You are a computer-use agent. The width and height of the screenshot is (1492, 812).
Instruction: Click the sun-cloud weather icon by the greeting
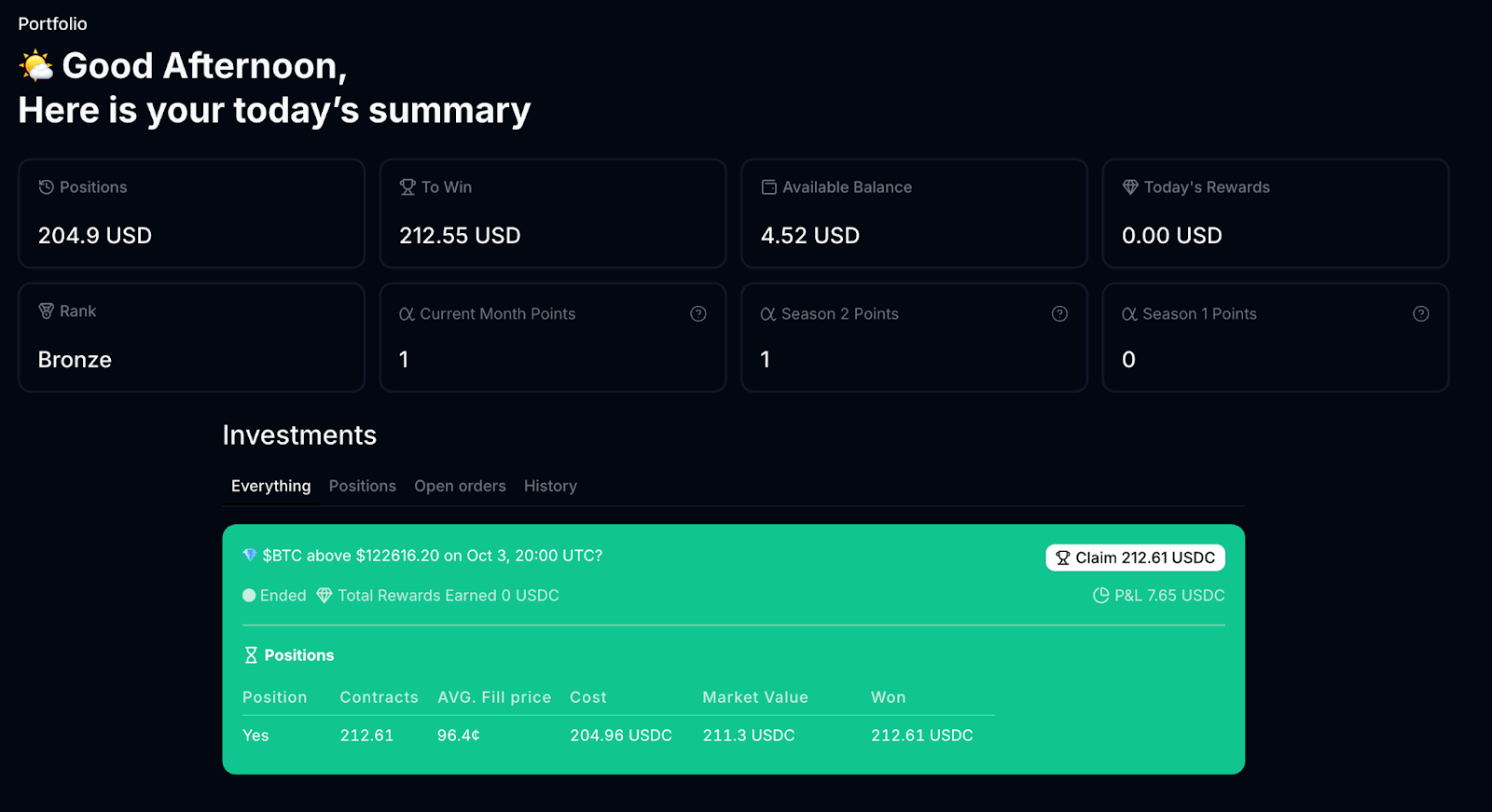(36, 66)
